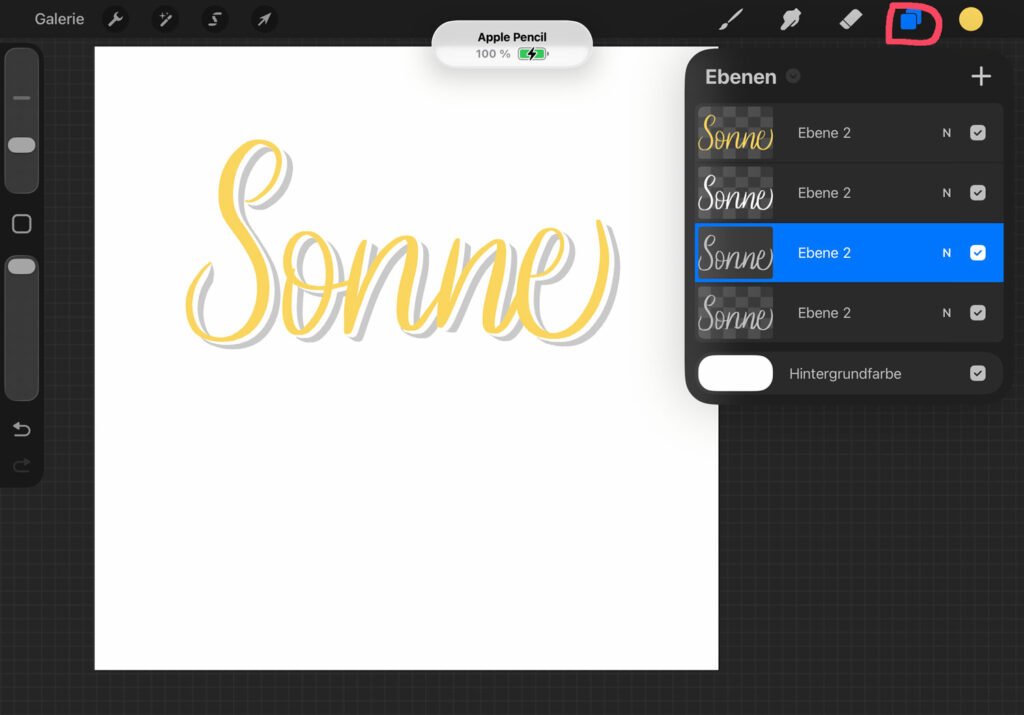Add a new layer with the plus icon

pyautogui.click(x=980, y=76)
